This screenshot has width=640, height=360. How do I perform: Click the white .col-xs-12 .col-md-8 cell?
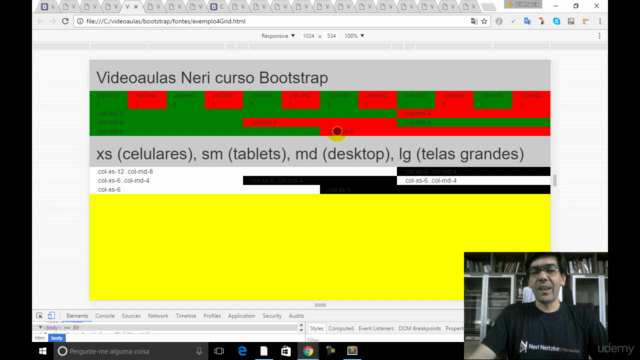(x=243, y=171)
